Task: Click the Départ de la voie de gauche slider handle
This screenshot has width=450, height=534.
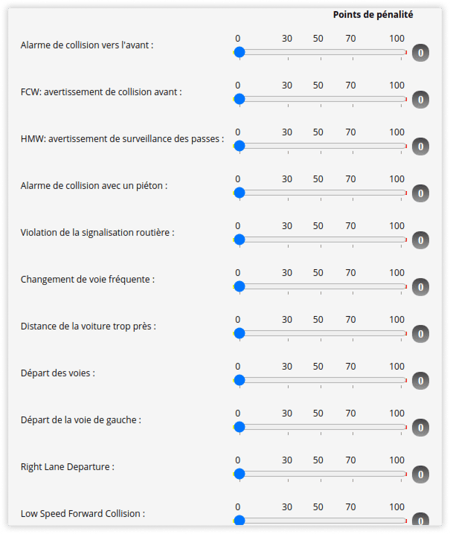Action: (239, 427)
